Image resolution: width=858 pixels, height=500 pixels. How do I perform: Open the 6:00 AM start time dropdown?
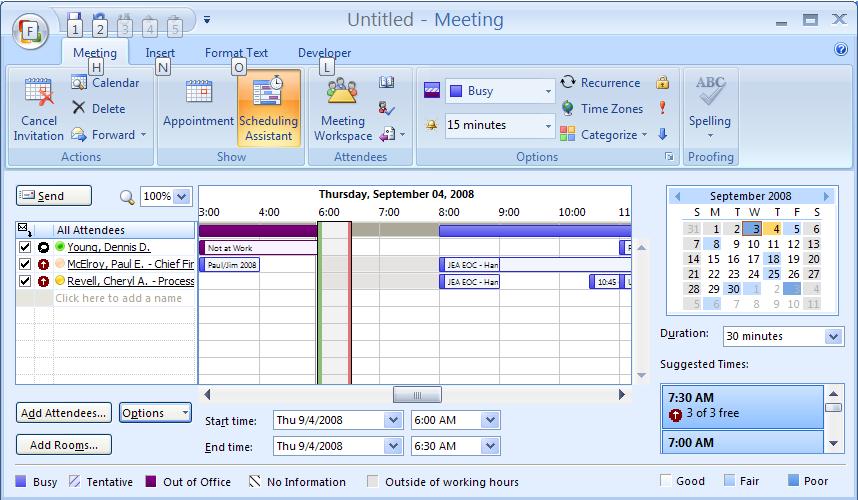[x=490, y=420]
